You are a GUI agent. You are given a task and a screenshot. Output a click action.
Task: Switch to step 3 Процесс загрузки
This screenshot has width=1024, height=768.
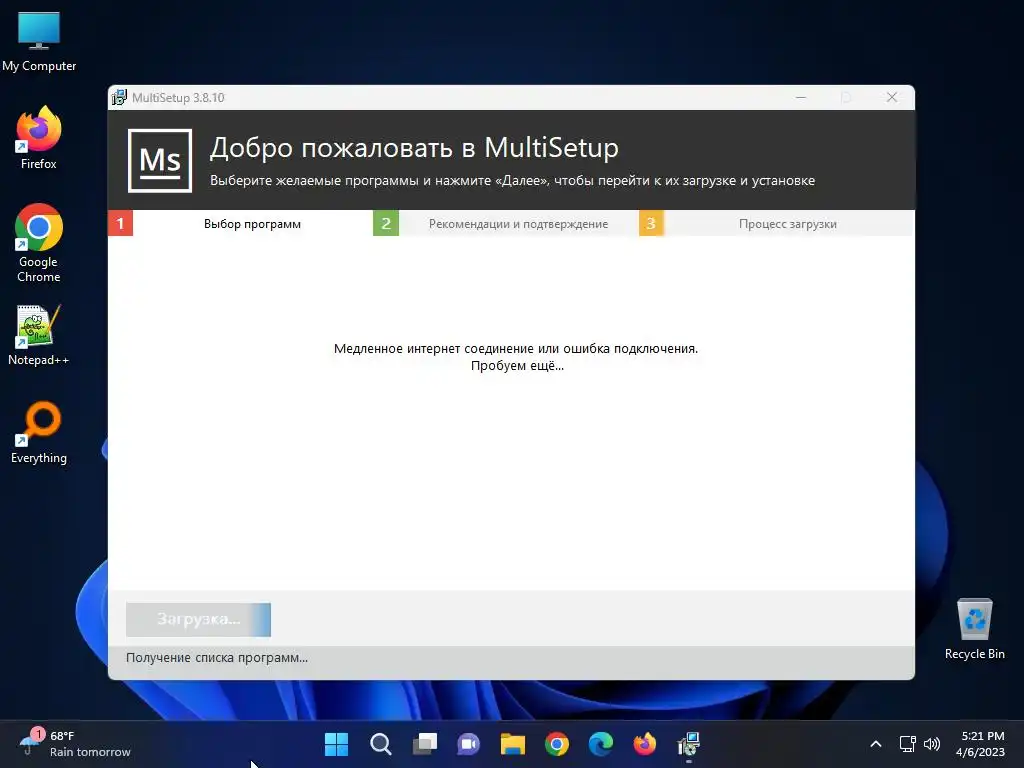tap(776, 223)
